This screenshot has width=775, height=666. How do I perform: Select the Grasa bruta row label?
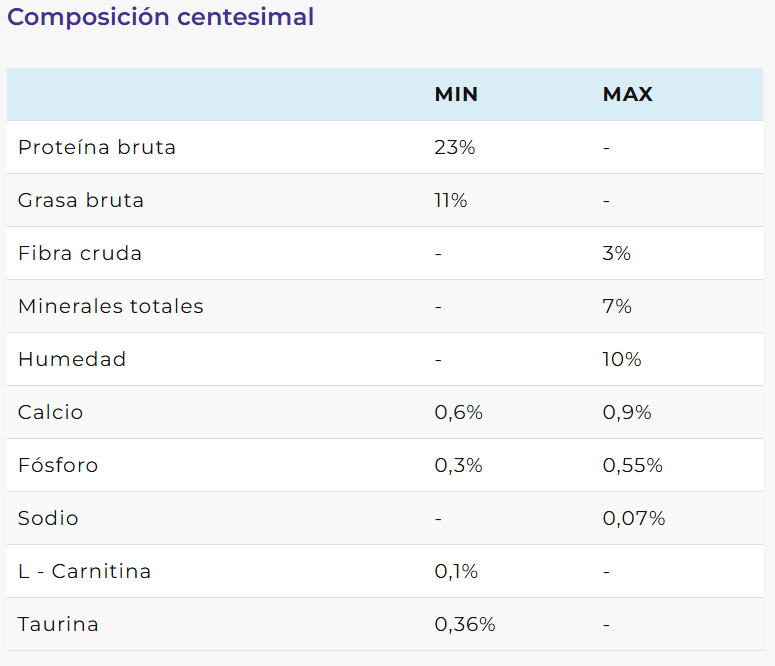[x=81, y=200]
